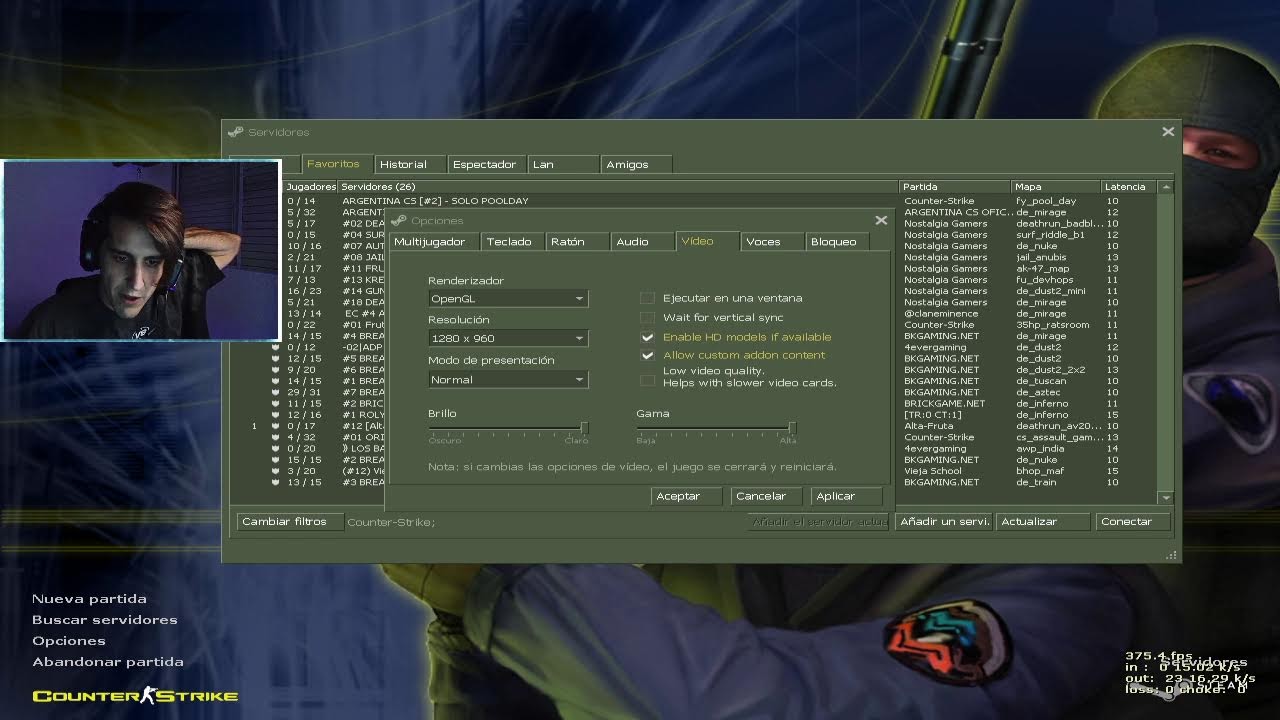Click the shield icon in the 13 / 15 #3 BREA row
This screenshot has height=720, width=1280.
pos(276,482)
